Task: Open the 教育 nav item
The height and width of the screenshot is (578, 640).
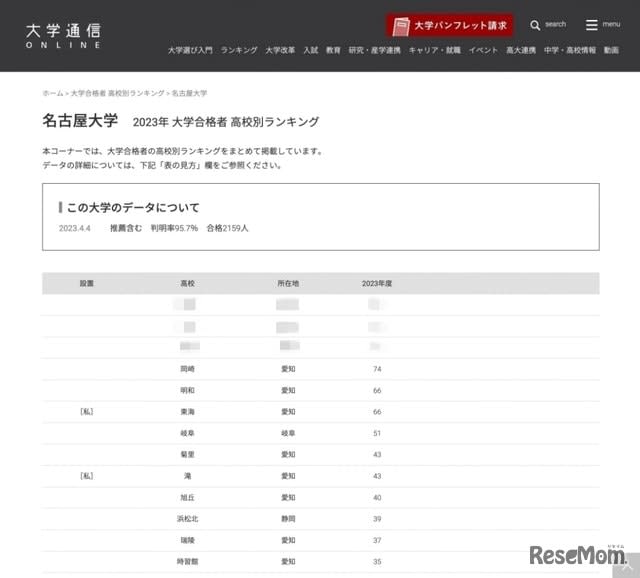Action: pyautogui.click(x=333, y=50)
